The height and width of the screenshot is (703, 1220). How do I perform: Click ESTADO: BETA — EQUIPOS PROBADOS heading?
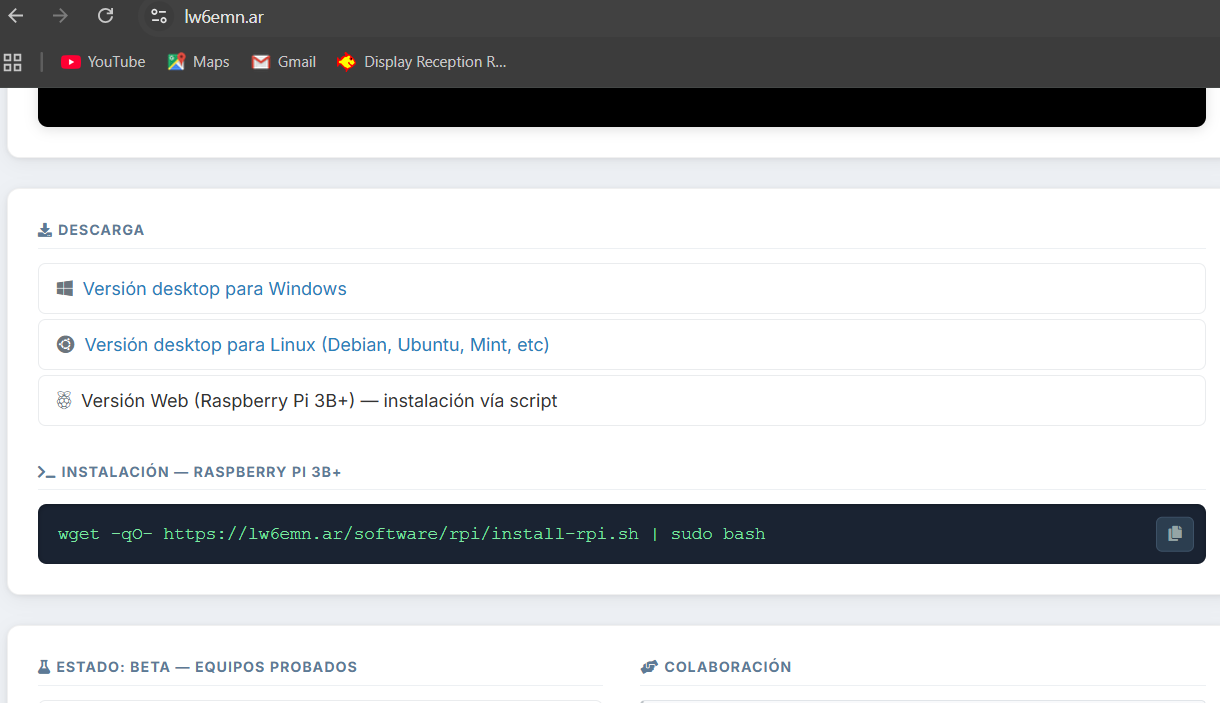click(x=206, y=667)
